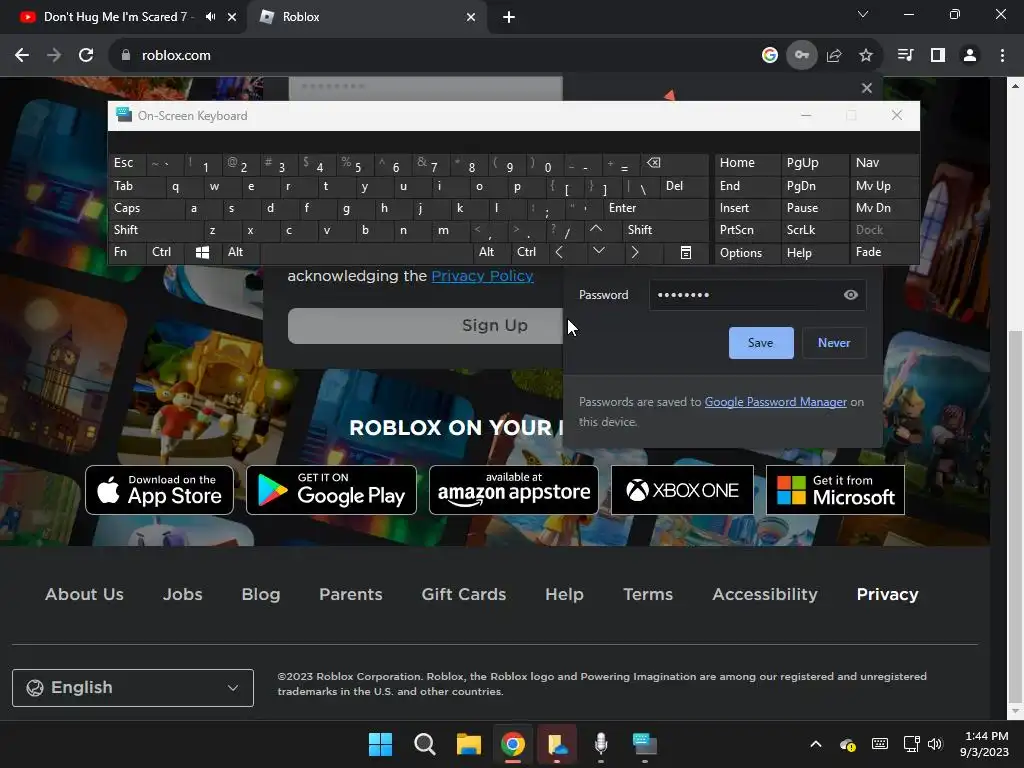Open the tab search chevron
The height and width of the screenshot is (768, 1024).
(863, 14)
